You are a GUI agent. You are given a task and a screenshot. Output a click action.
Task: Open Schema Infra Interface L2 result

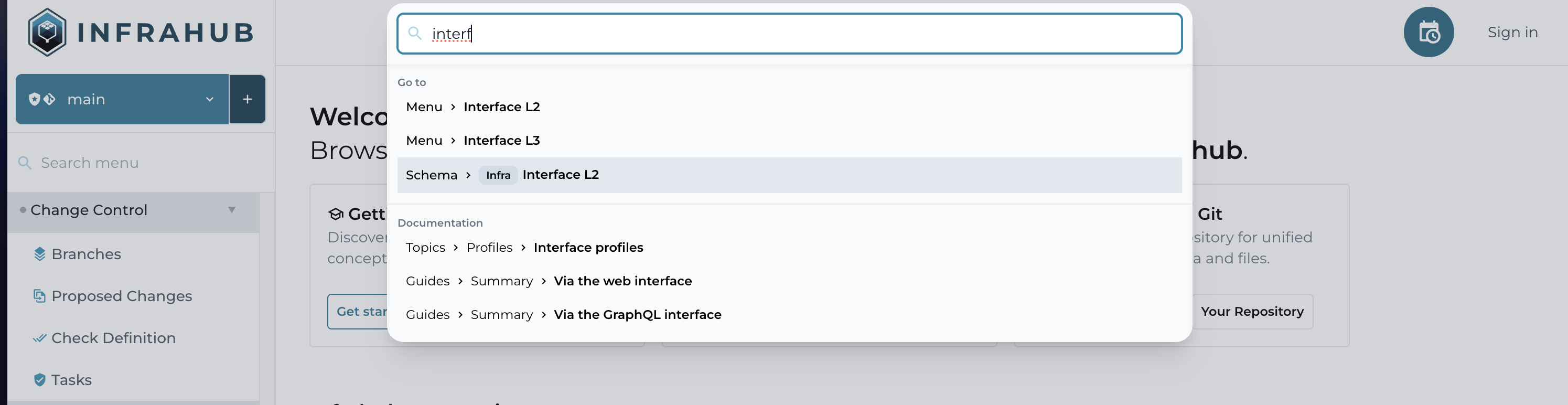[x=560, y=175]
